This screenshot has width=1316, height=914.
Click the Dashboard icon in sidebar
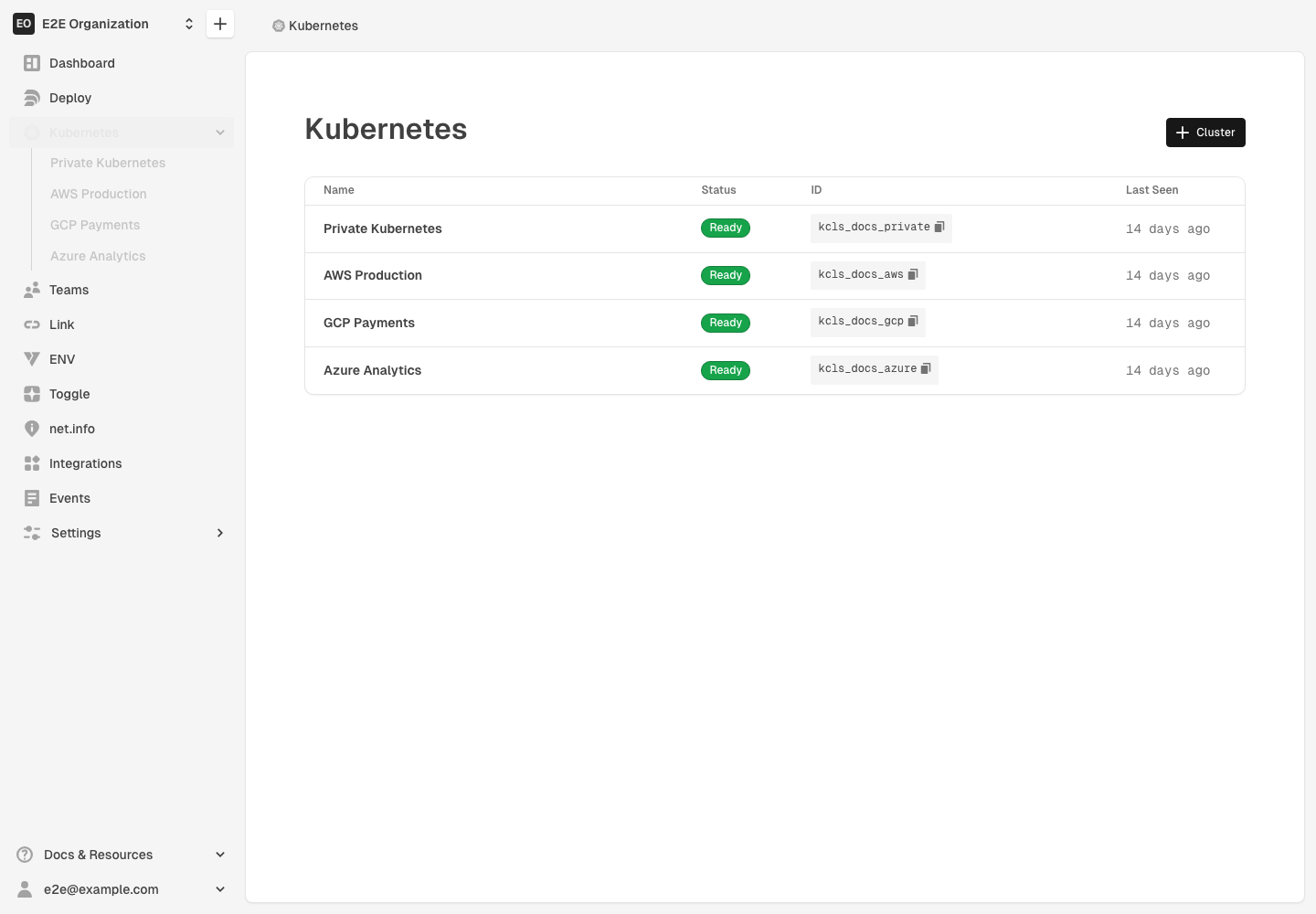click(32, 63)
